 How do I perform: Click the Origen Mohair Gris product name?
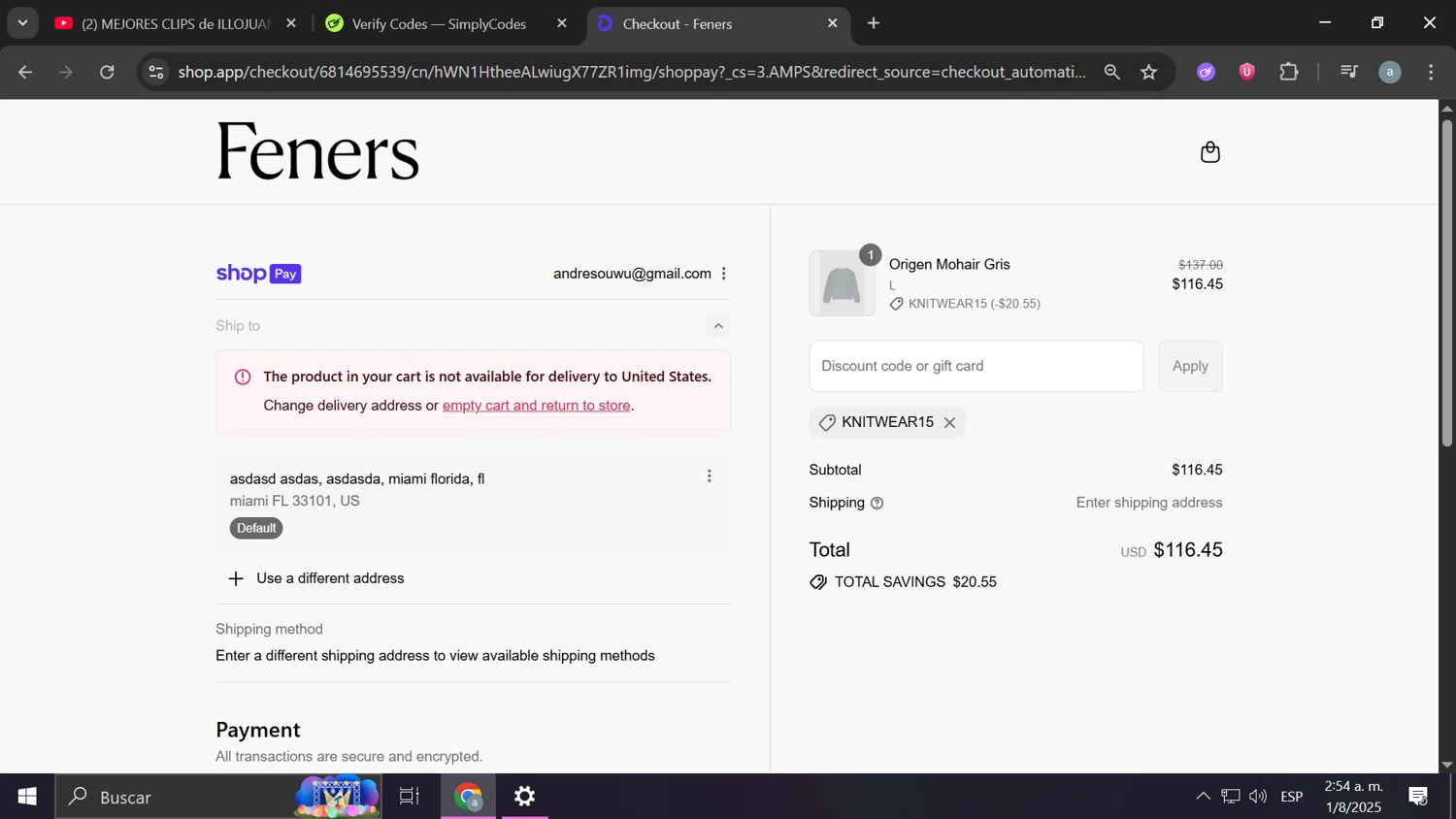tap(949, 265)
